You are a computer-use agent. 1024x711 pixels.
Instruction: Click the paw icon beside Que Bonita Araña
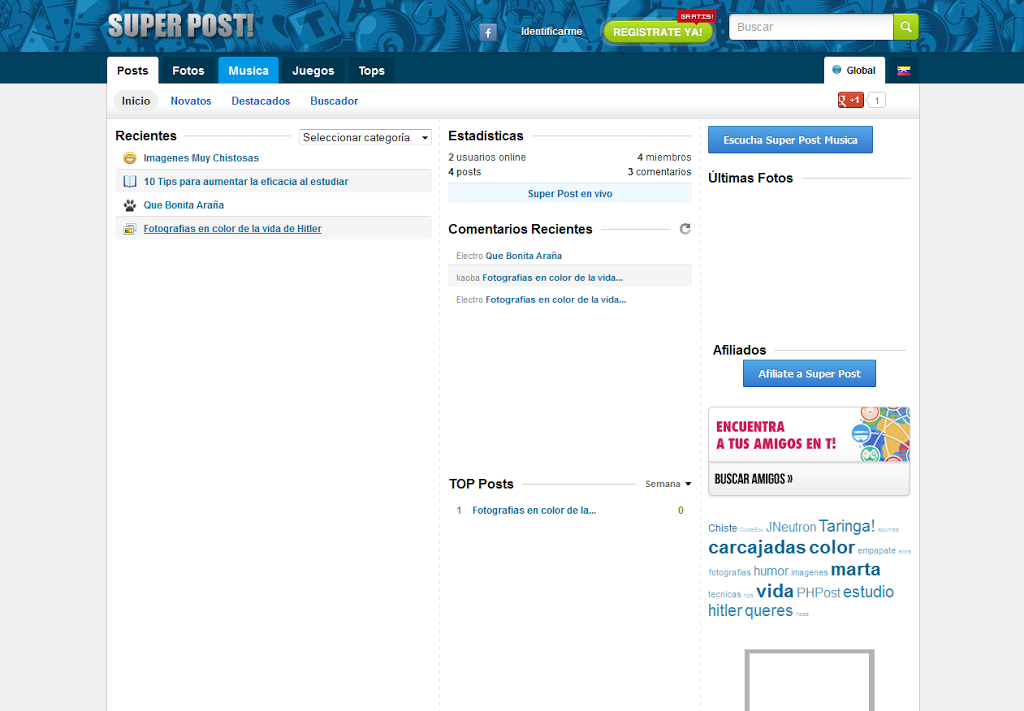pyautogui.click(x=130, y=205)
